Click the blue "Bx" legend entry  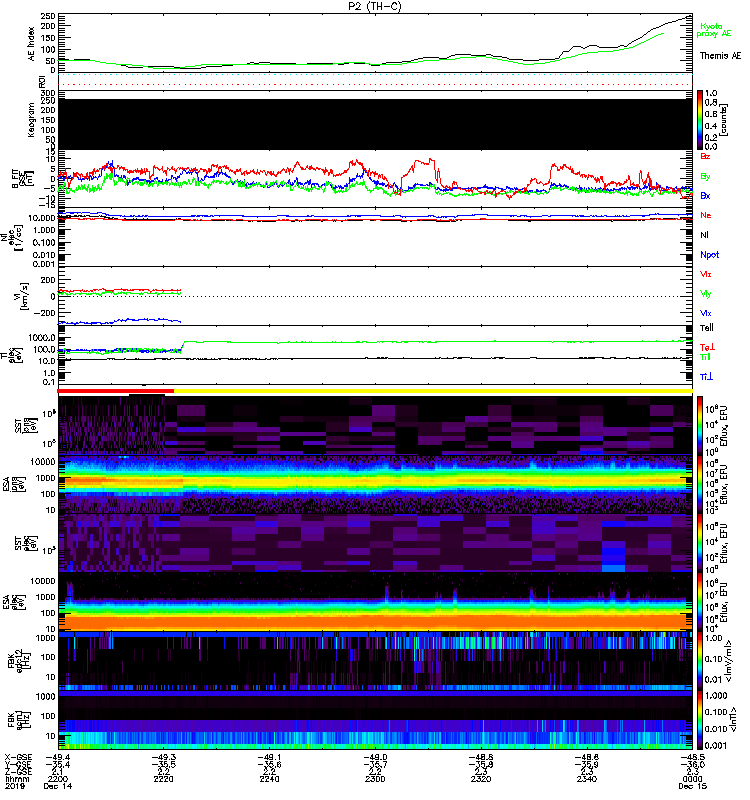(x=705, y=195)
